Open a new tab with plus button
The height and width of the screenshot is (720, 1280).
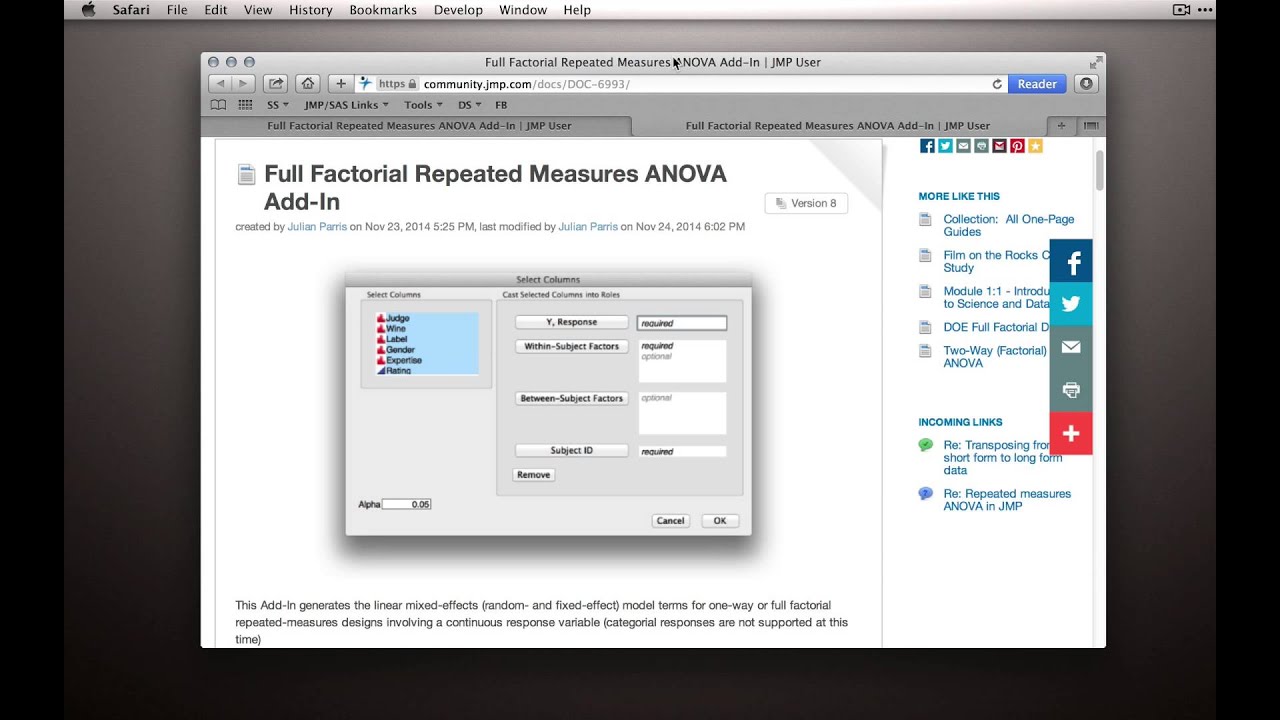coord(1062,126)
